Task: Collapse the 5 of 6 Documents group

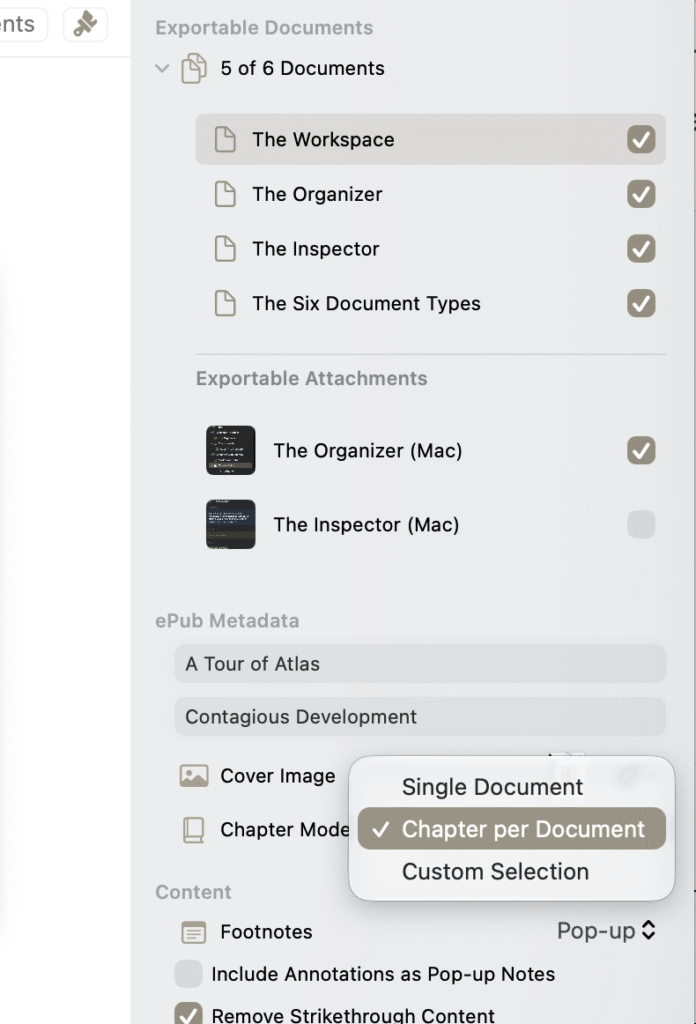Action: point(162,68)
